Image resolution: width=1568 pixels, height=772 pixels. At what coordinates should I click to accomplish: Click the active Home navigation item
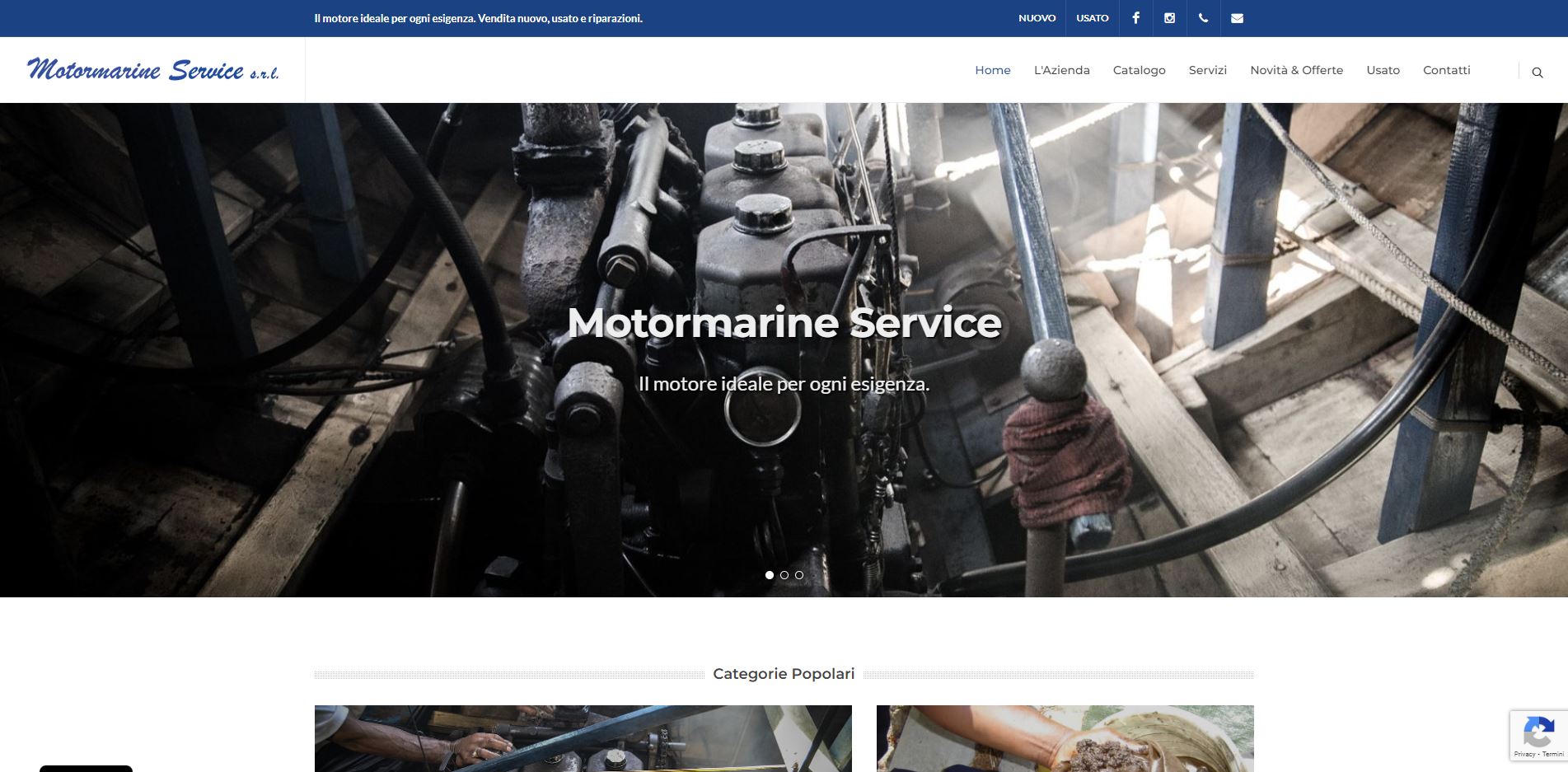[x=992, y=70]
